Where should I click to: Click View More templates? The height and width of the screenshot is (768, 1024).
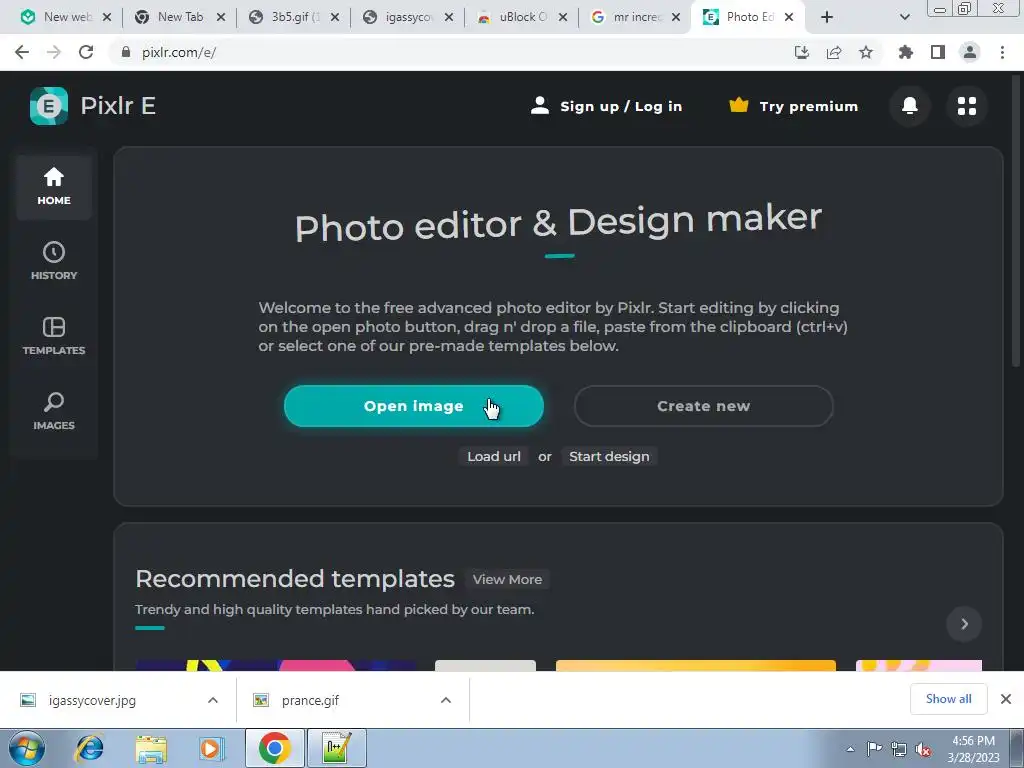pyautogui.click(x=507, y=579)
